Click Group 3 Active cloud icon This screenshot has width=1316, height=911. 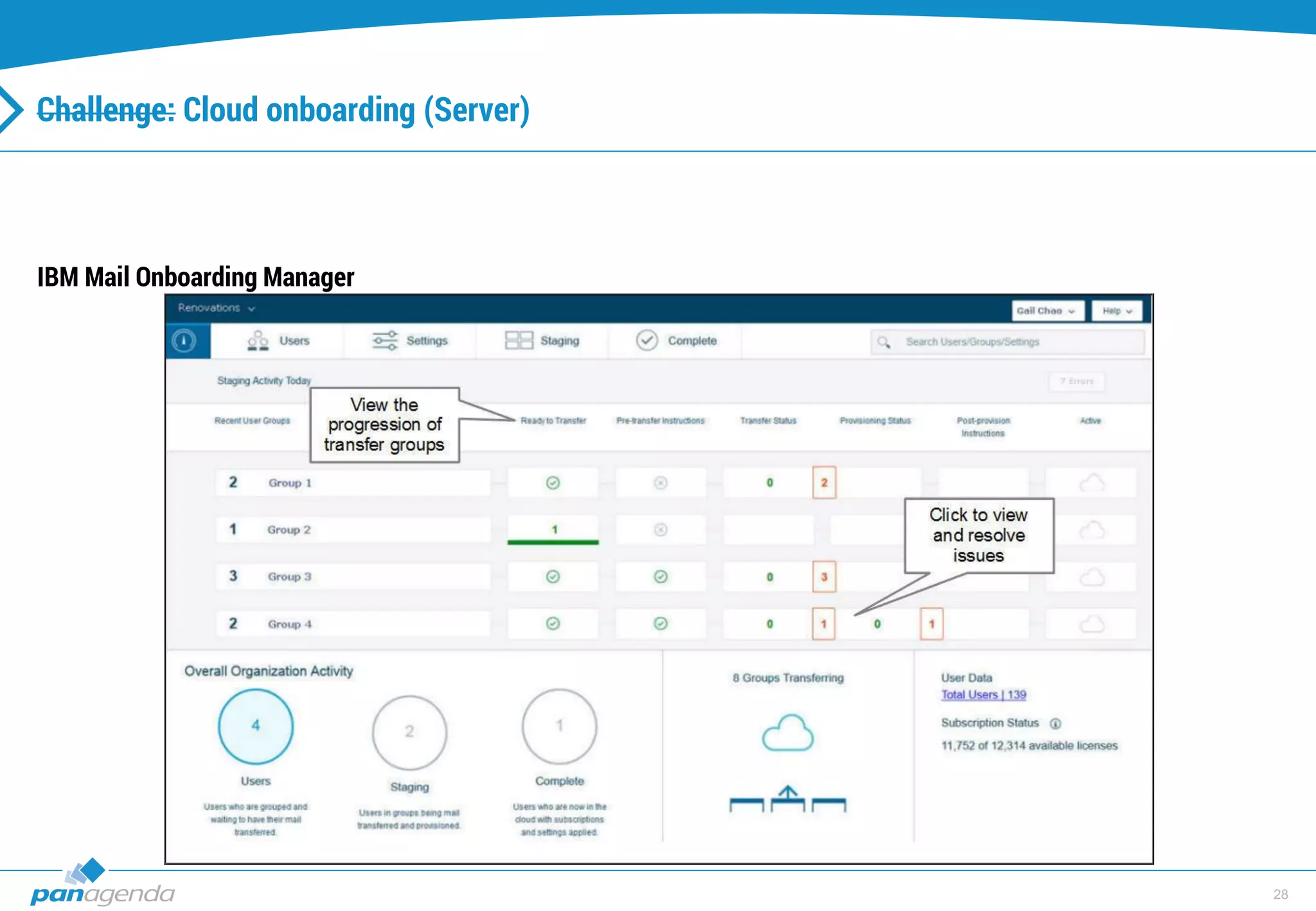1092,576
